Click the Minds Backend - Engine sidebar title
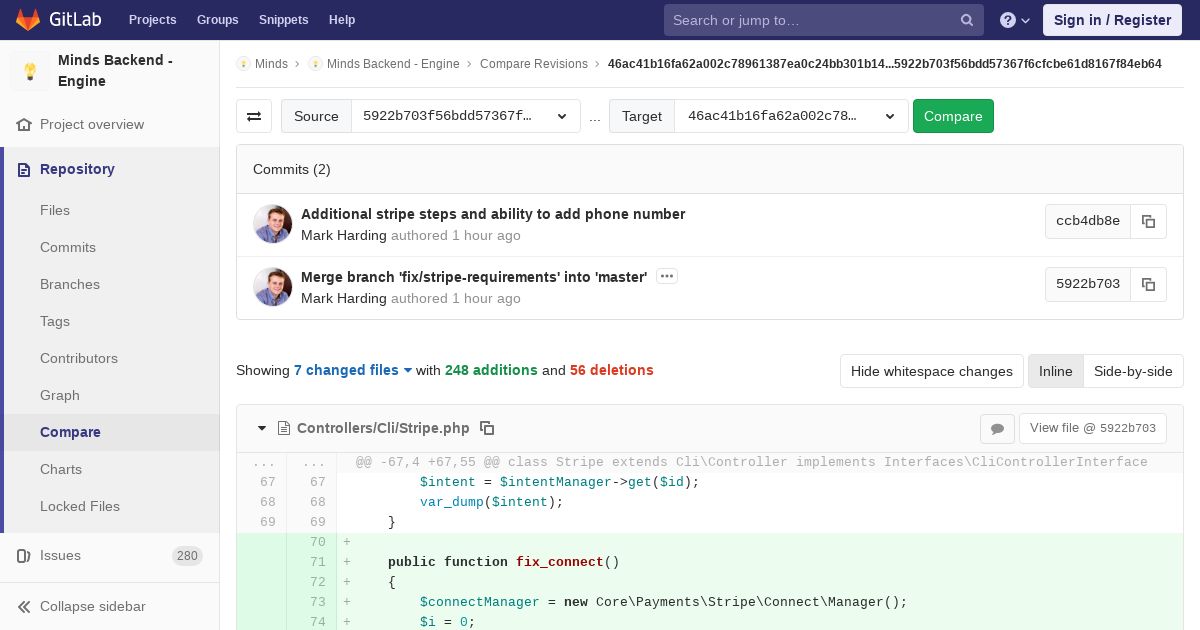 point(115,71)
